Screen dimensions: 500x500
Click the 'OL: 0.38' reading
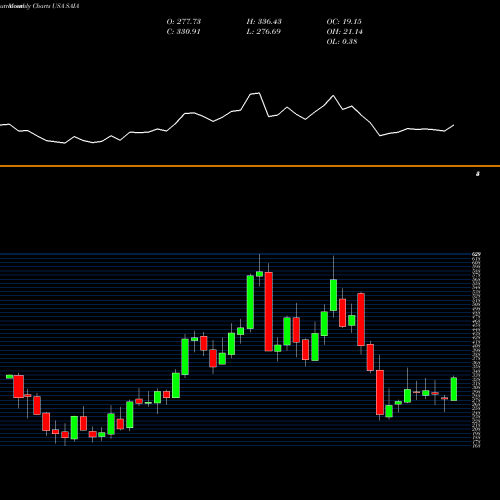[x=342, y=42]
